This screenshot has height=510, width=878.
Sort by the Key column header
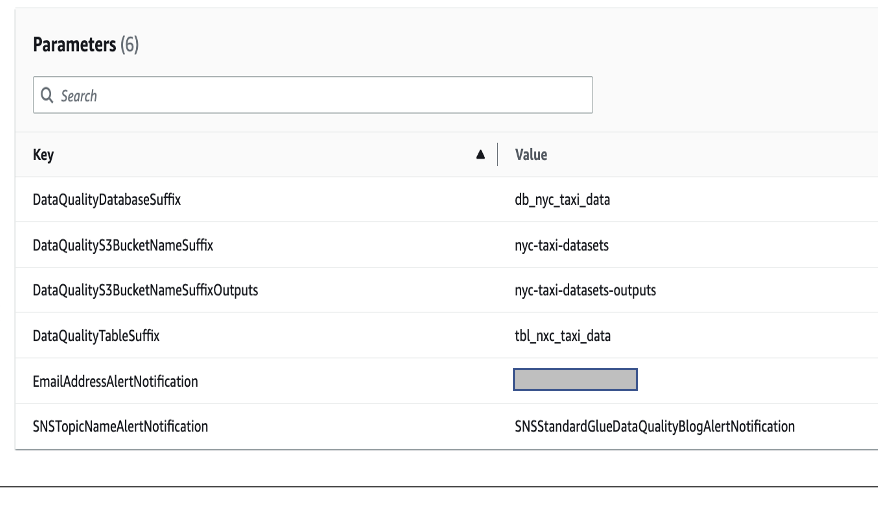[45, 155]
